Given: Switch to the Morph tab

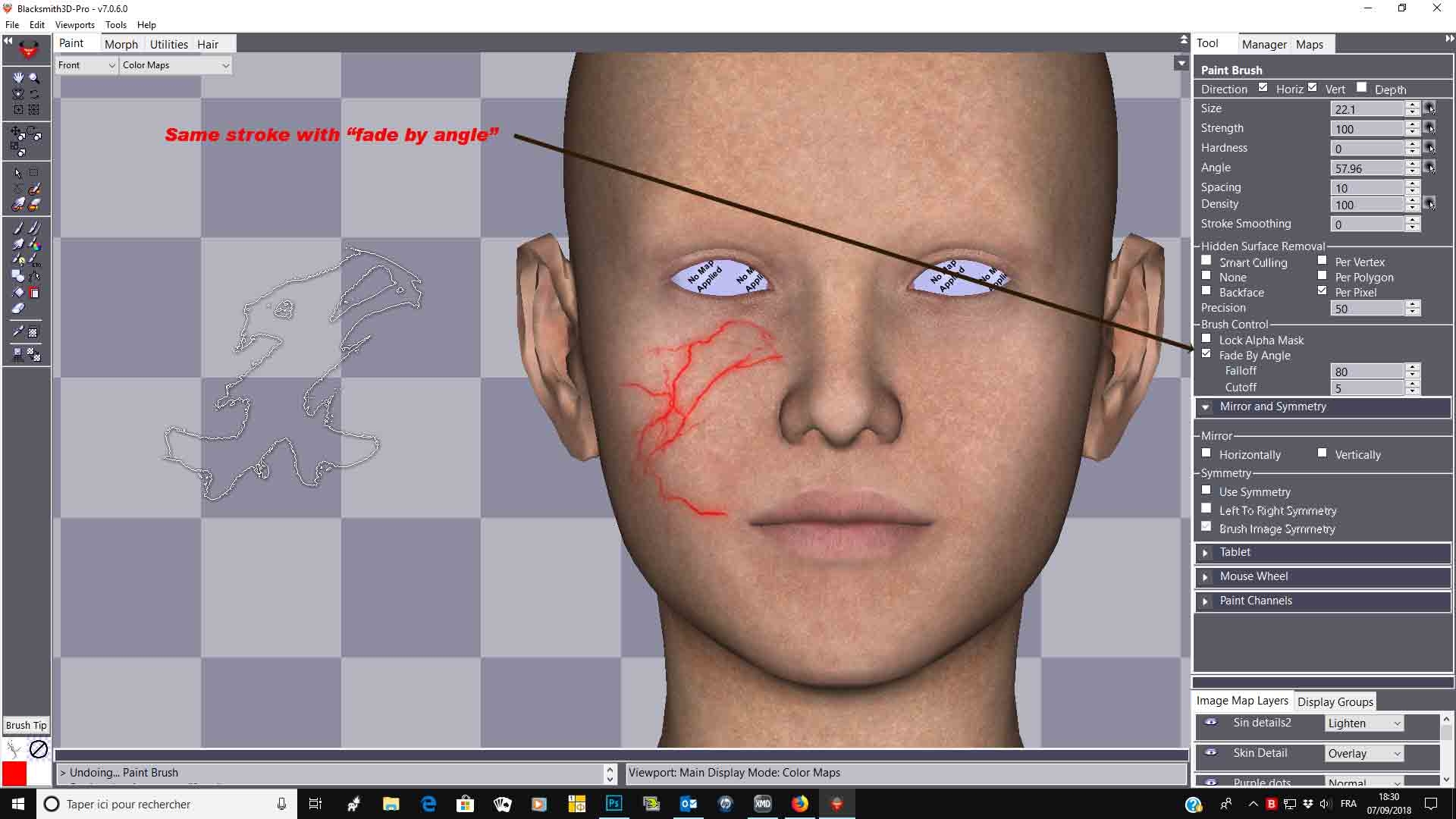Looking at the screenshot, I should click(x=121, y=44).
